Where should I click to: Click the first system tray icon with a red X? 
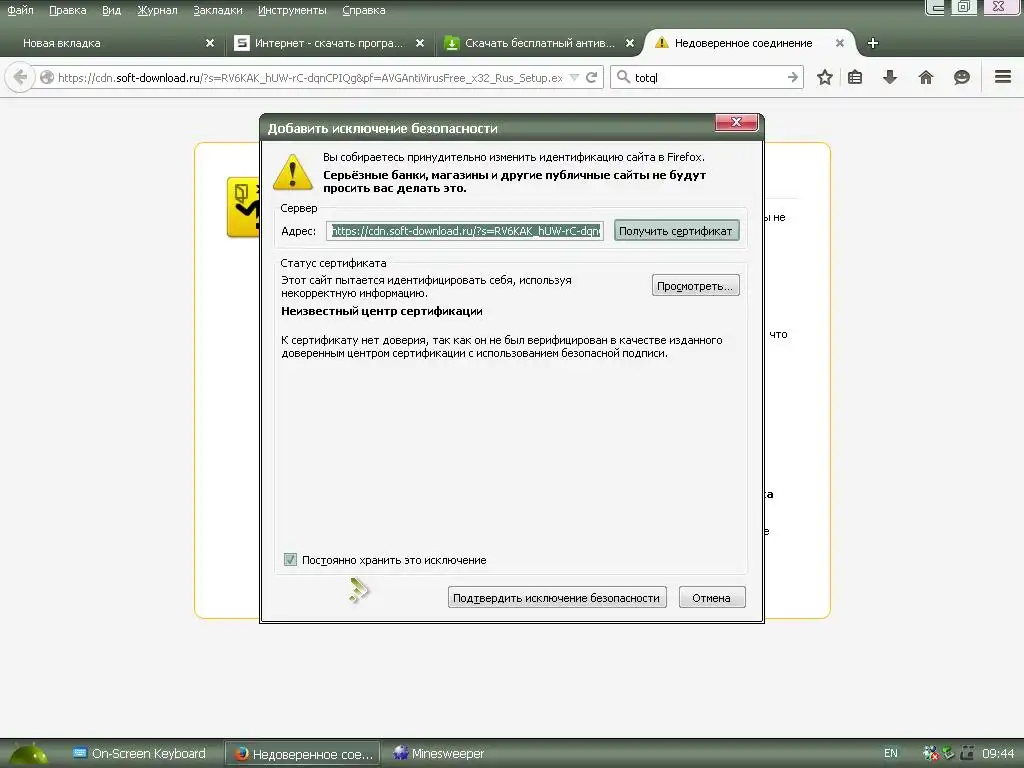click(930, 753)
